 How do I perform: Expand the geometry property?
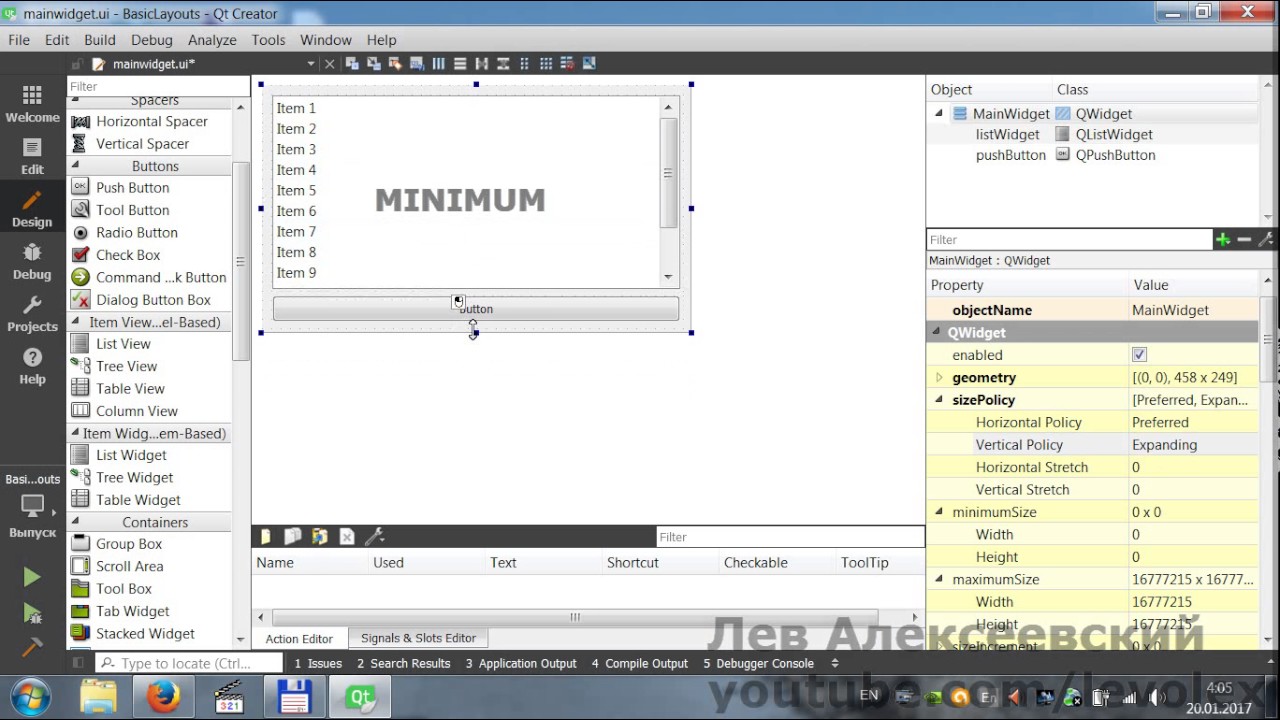pos(939,378)
